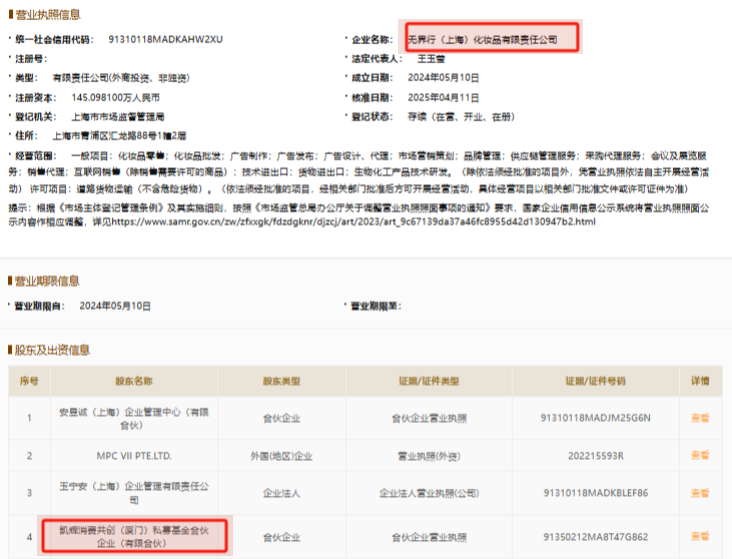Click the 证照/证件类型 column header
732x559 pixels.
pos(429,381)
